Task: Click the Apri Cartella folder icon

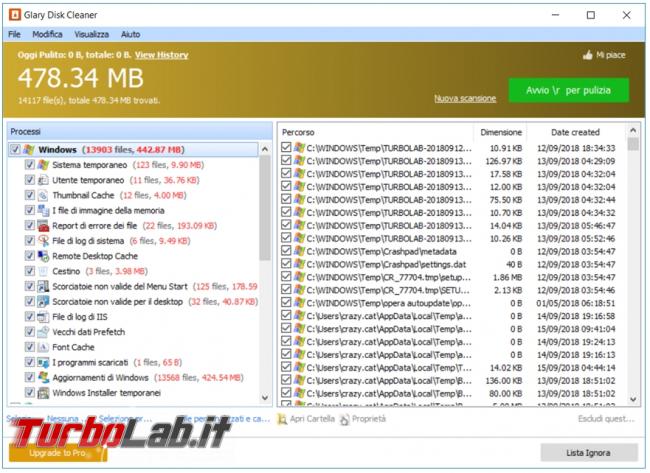Action: click(282, 419)
